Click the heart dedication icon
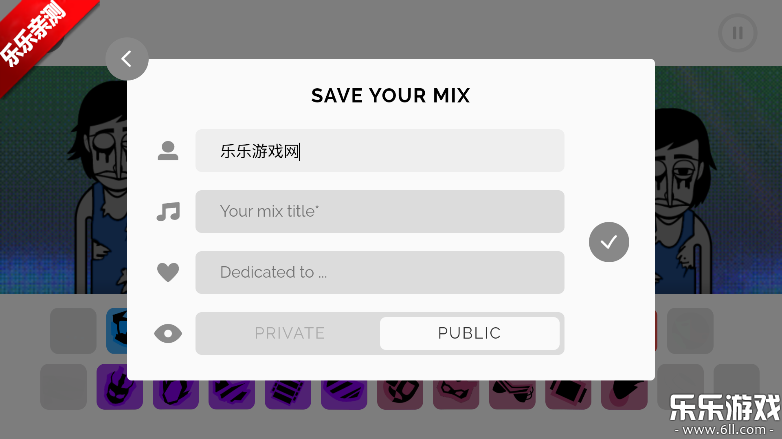 pos(168,272)
